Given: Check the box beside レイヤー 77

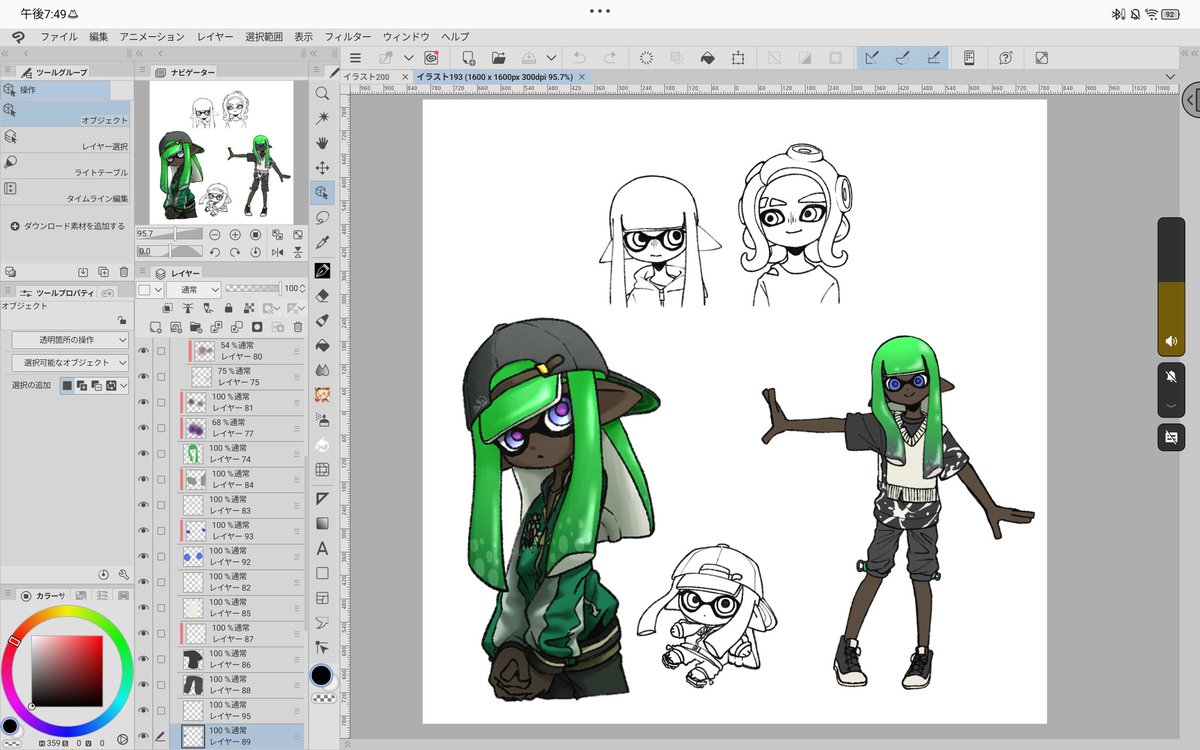Looking at the screenshot, I should (161, 428).
